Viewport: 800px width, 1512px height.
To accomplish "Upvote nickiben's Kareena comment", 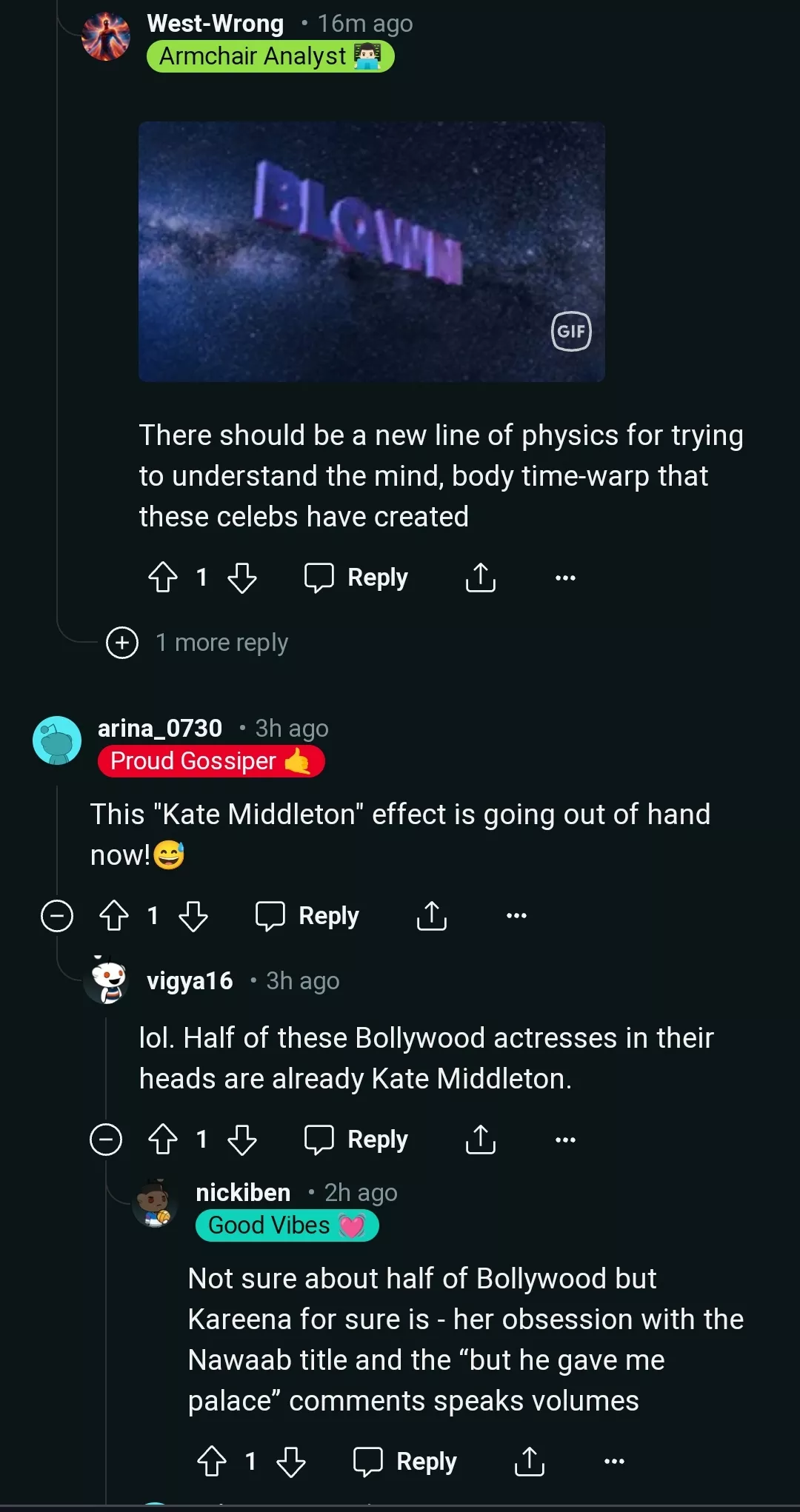I will pyautogui.click(x=212, y=1462).
